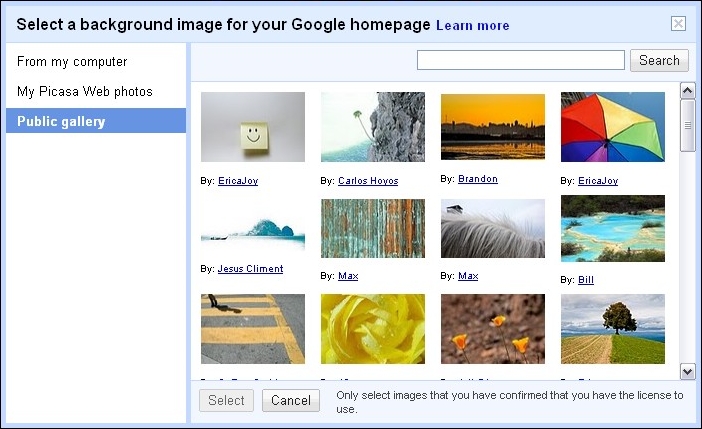Close the background image dialog
The height and width of the screenshot is (429, 702).
(679, 24)
